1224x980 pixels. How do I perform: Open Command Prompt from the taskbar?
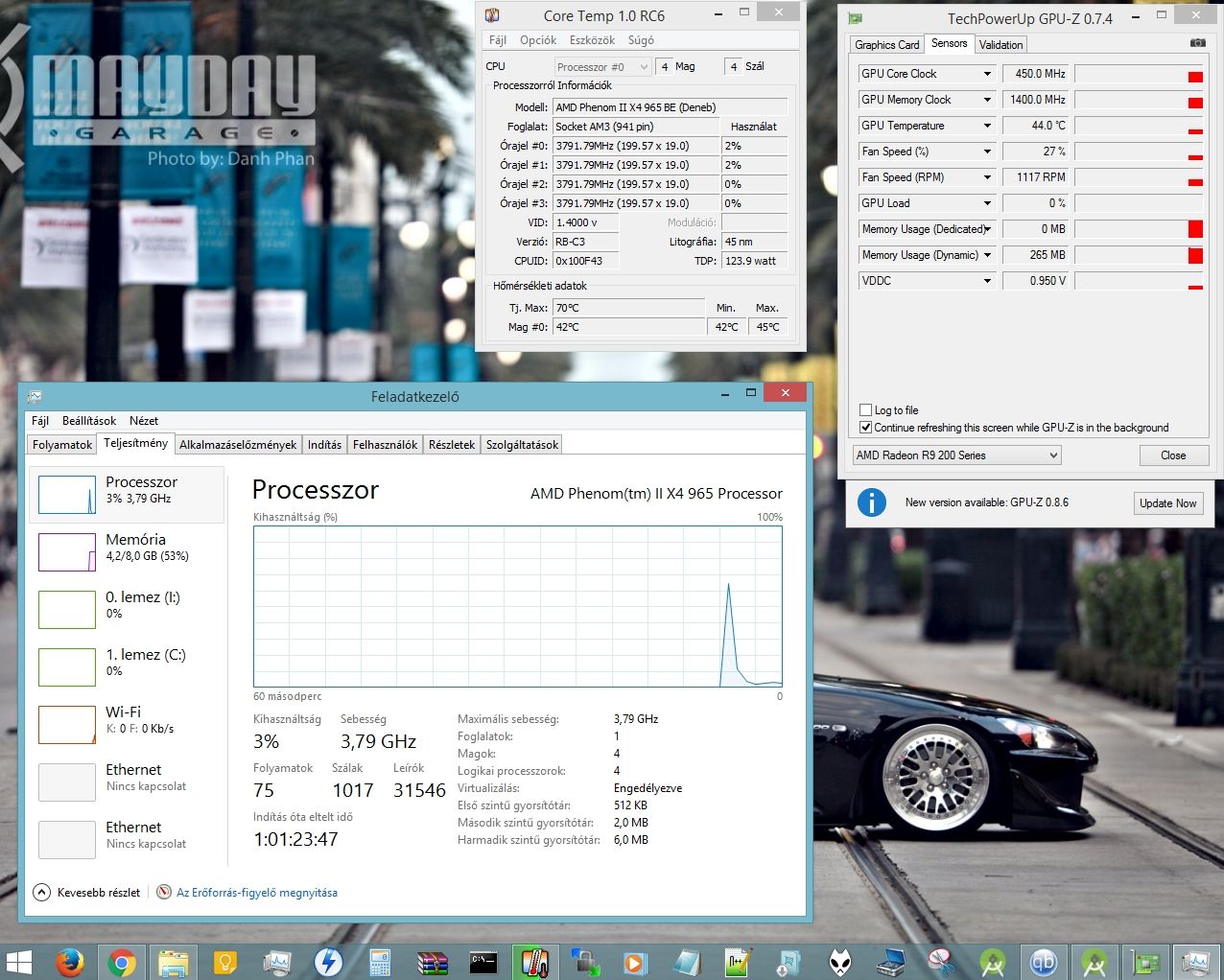click(x=483, y=962)
